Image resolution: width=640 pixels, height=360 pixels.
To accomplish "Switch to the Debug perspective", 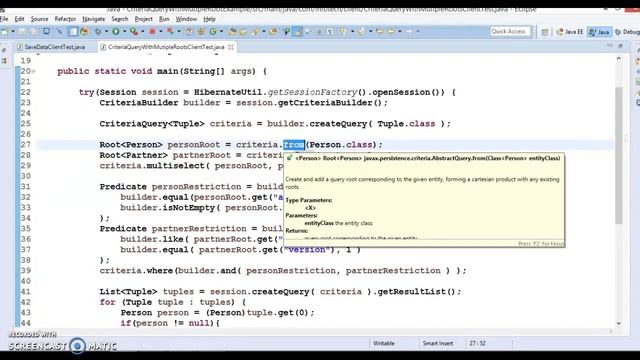I will tap(627, 32).
